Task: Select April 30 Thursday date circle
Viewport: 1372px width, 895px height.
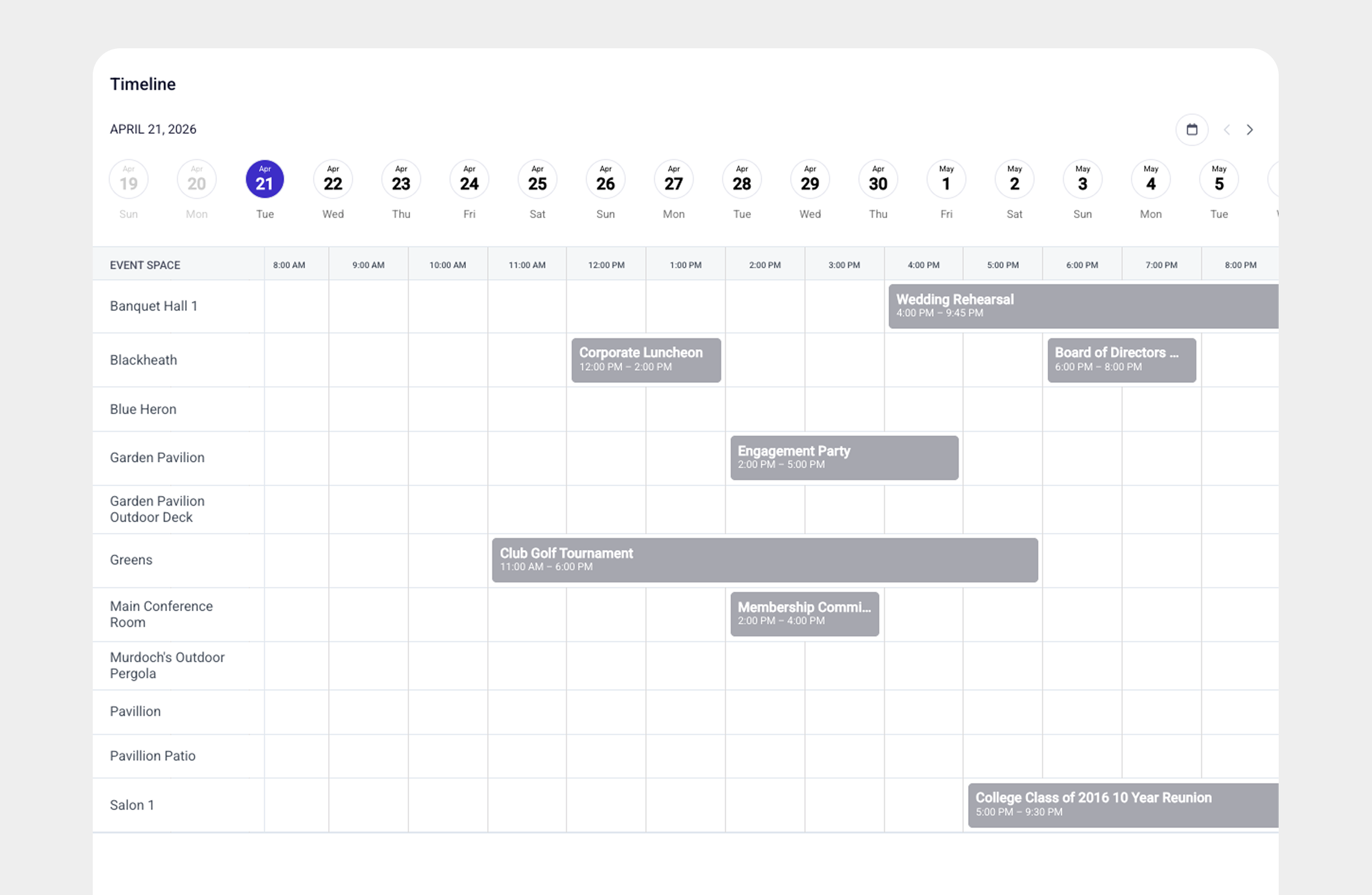Action: (878, 180)
